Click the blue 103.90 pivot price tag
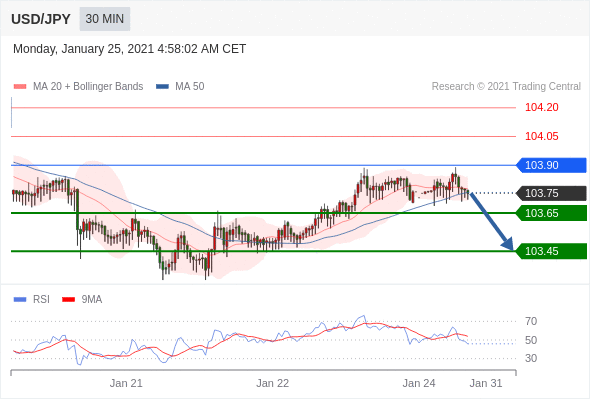 point(551,165)
